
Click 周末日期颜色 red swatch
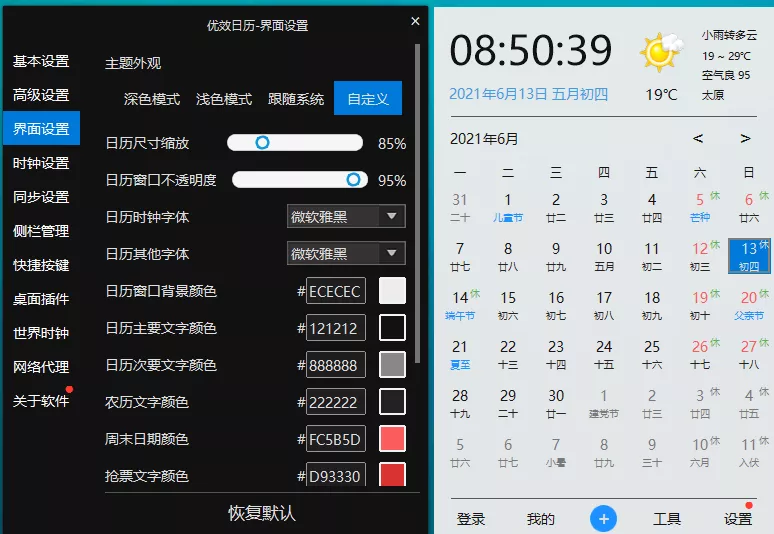[x=392, y=438]
